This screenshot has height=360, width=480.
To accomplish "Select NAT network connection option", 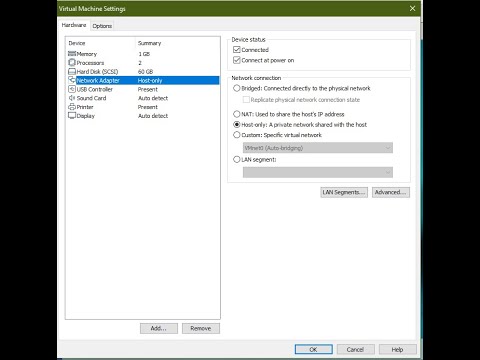I will pyautogui.click(x=237, y=114).
